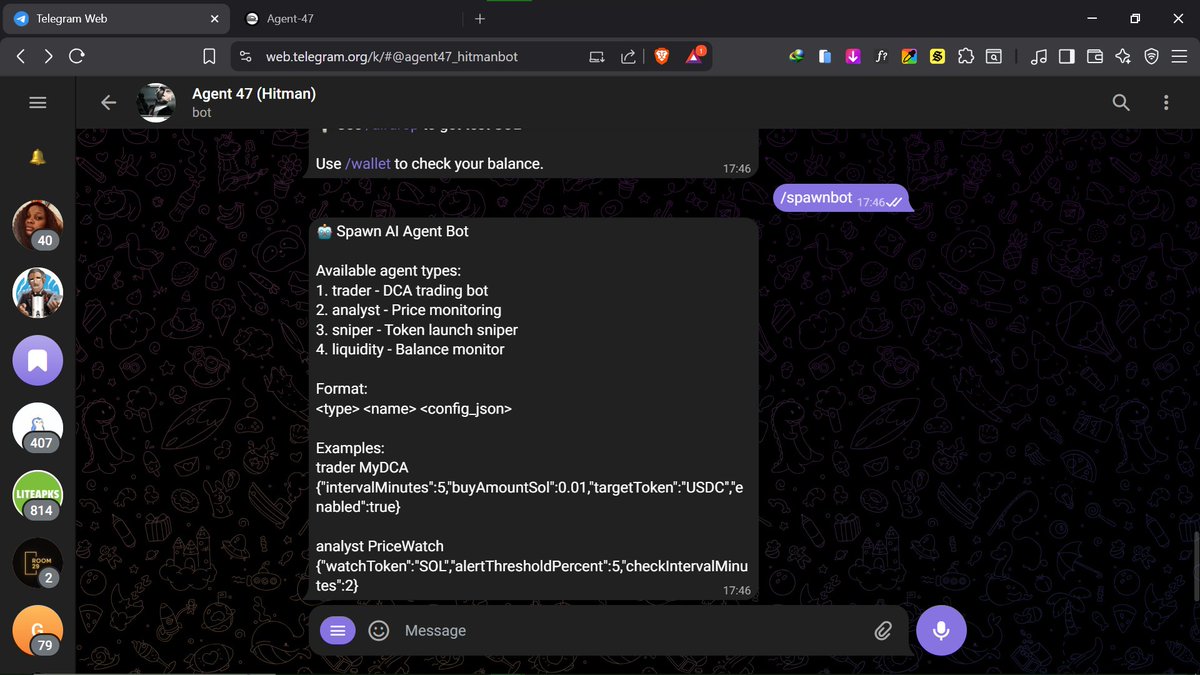Search within the Agent 47 chat

(x=1121, y=103)
